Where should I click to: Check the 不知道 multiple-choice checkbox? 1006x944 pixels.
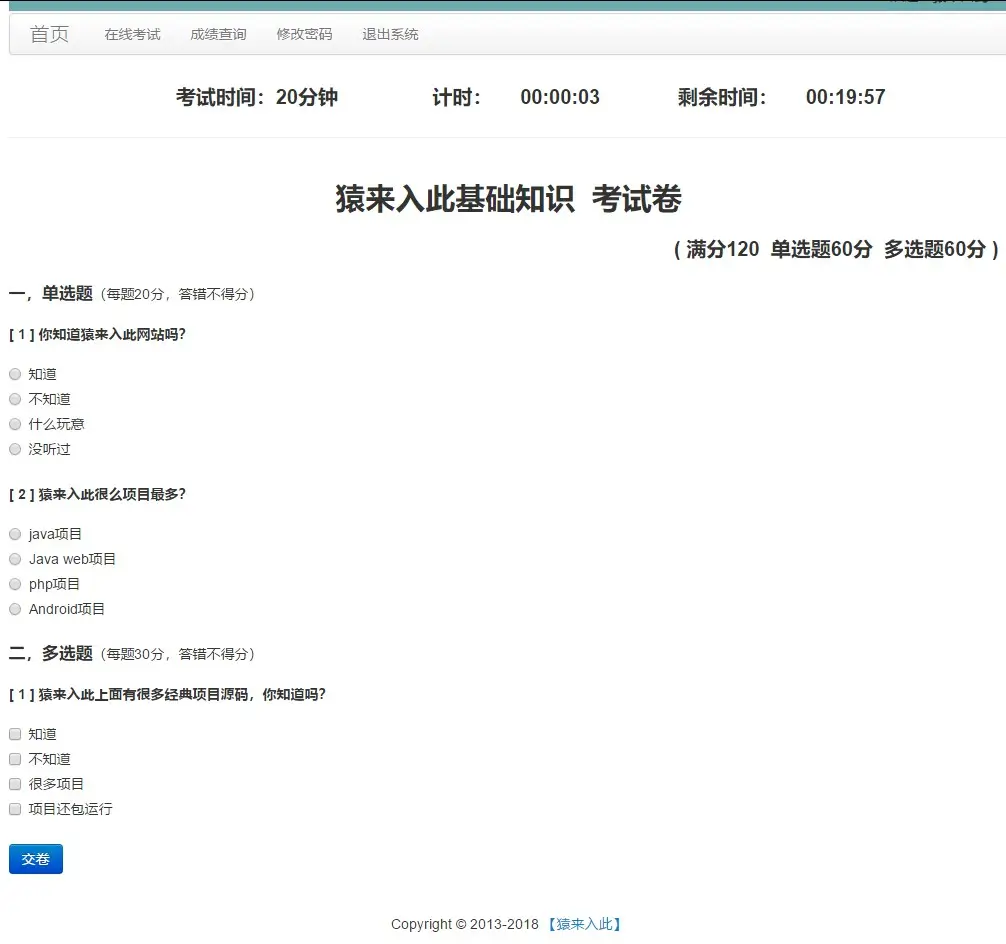pos(15,758)
